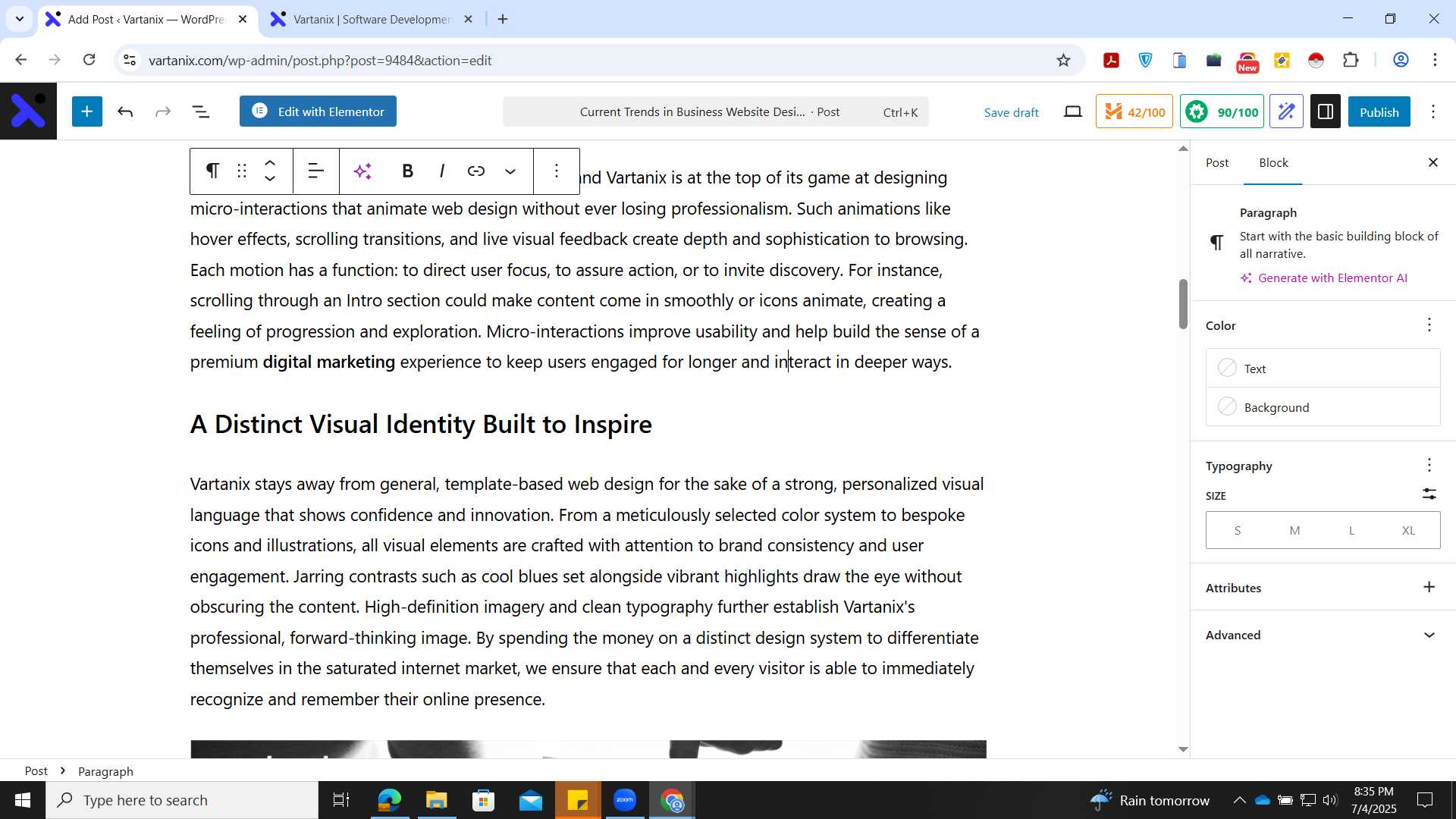Viewport: 1456px width, 819px height.
Task: Open the preview device icon
Action: tap(1072, 112)
